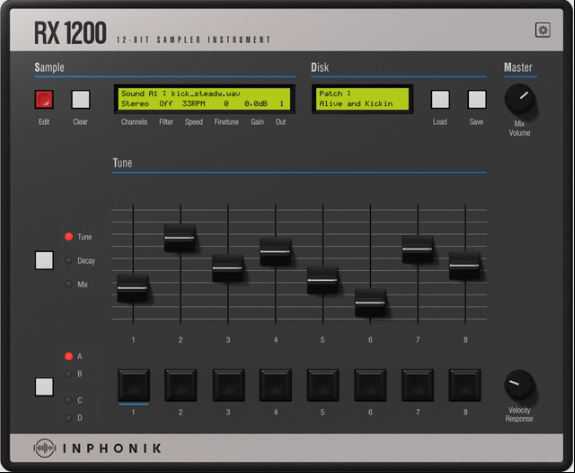The height and width of the screenshot is (473, 575).
Task: Click the Inphonik logo icon
Action: tap(45, 448)
